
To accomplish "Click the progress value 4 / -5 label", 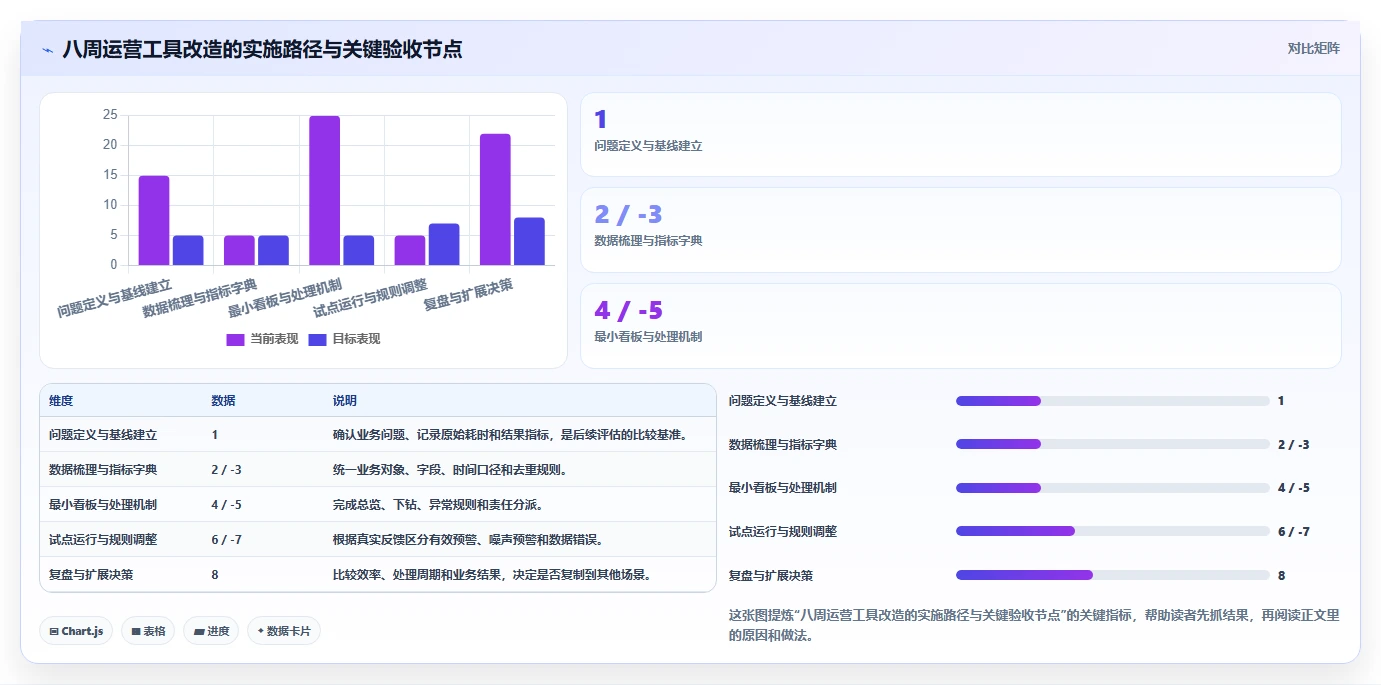I will coord(1294,488).
